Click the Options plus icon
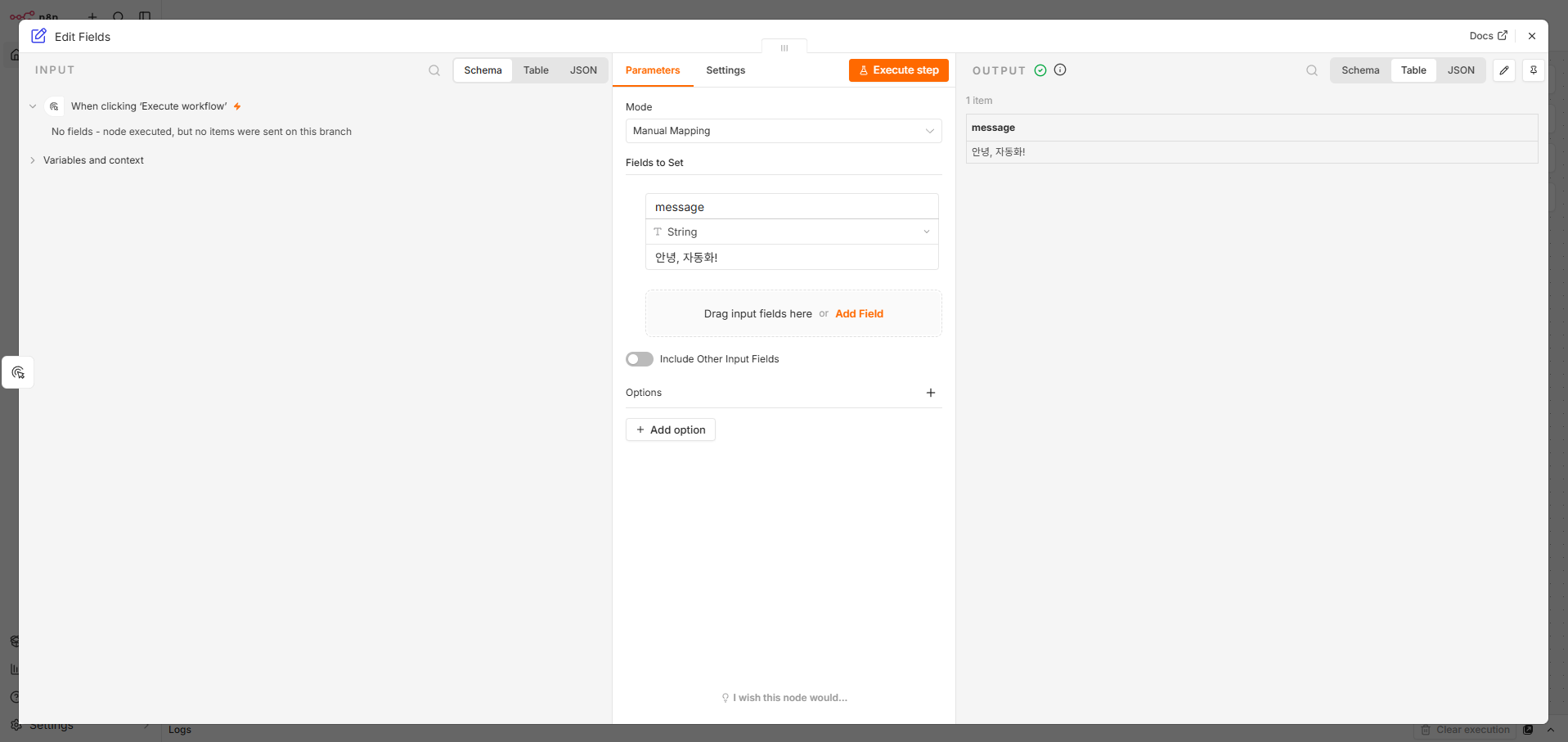Screen dimensions: 1568x742 point(931,393)
